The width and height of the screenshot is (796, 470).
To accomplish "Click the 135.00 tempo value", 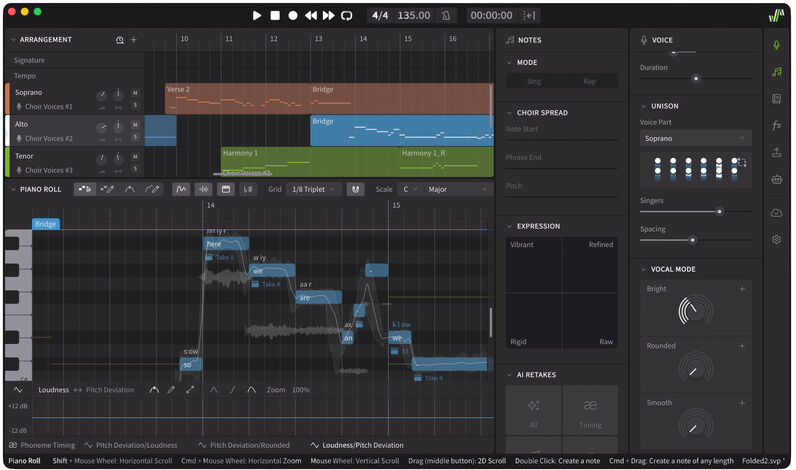I will pyautogui.click(x=414, y=16).
